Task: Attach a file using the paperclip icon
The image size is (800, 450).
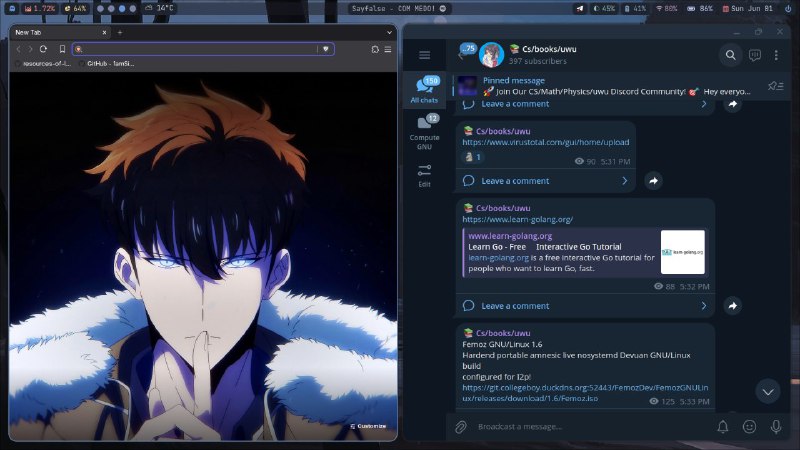Action: 461,427
